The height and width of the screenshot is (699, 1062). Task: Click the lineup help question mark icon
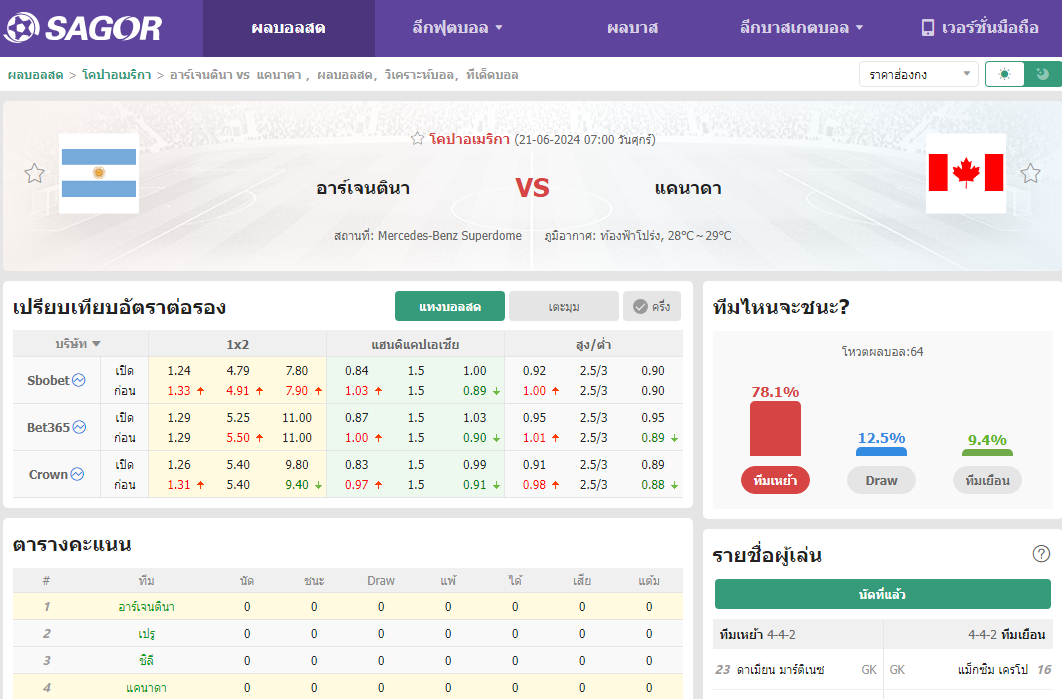pyautogui.click(x=1041, y=554)
